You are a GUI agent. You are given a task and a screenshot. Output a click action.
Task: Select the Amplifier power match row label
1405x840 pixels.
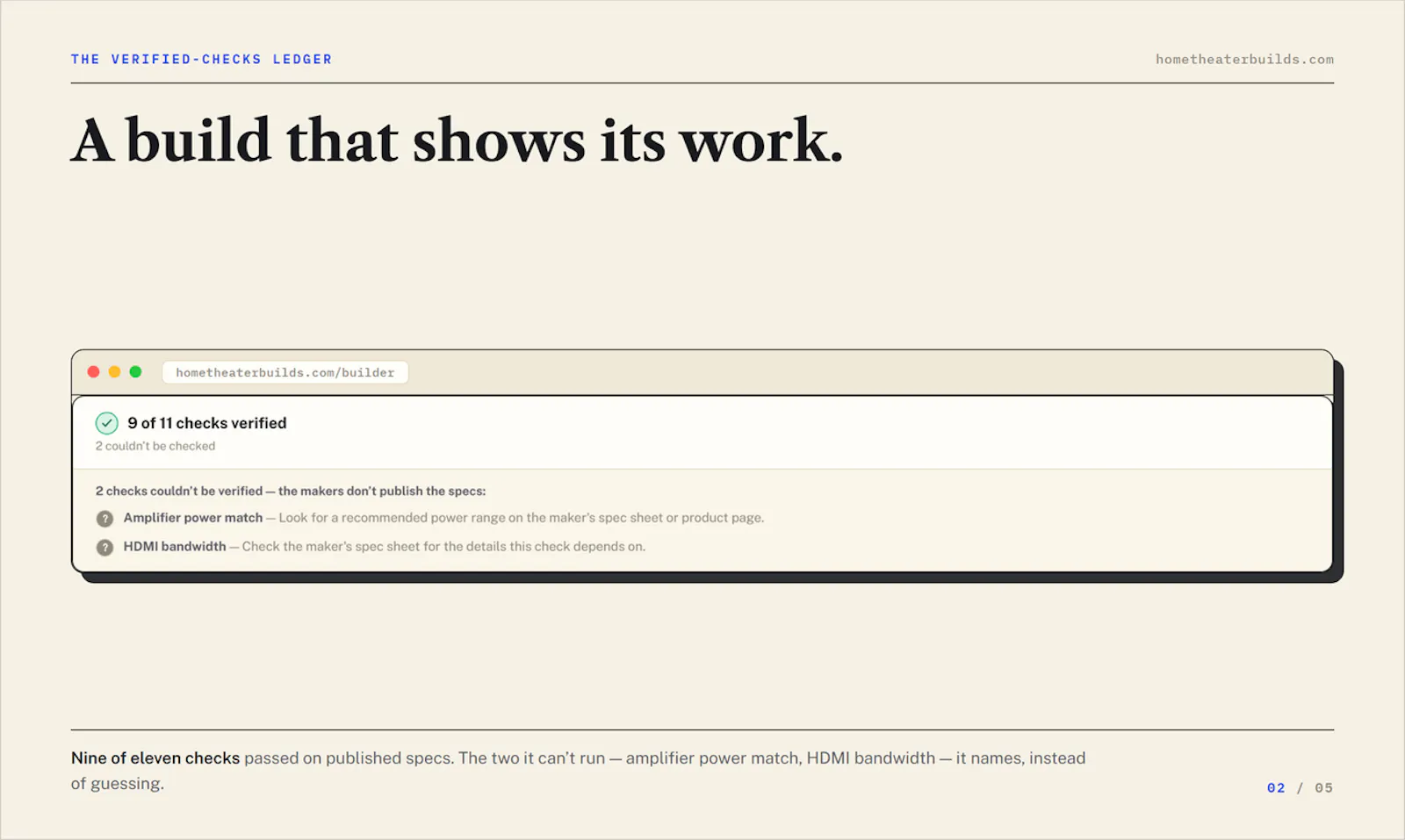[193, 518]
